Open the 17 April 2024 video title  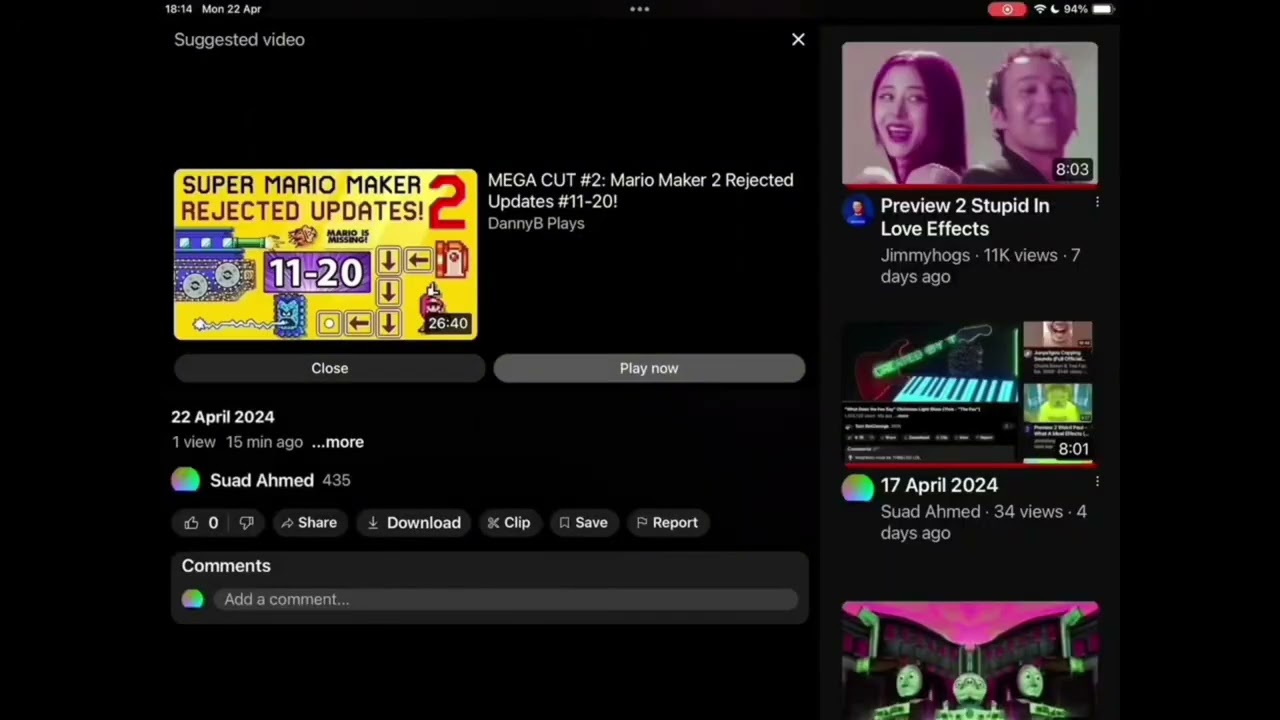pyautogui.click(x=939, y=485)
